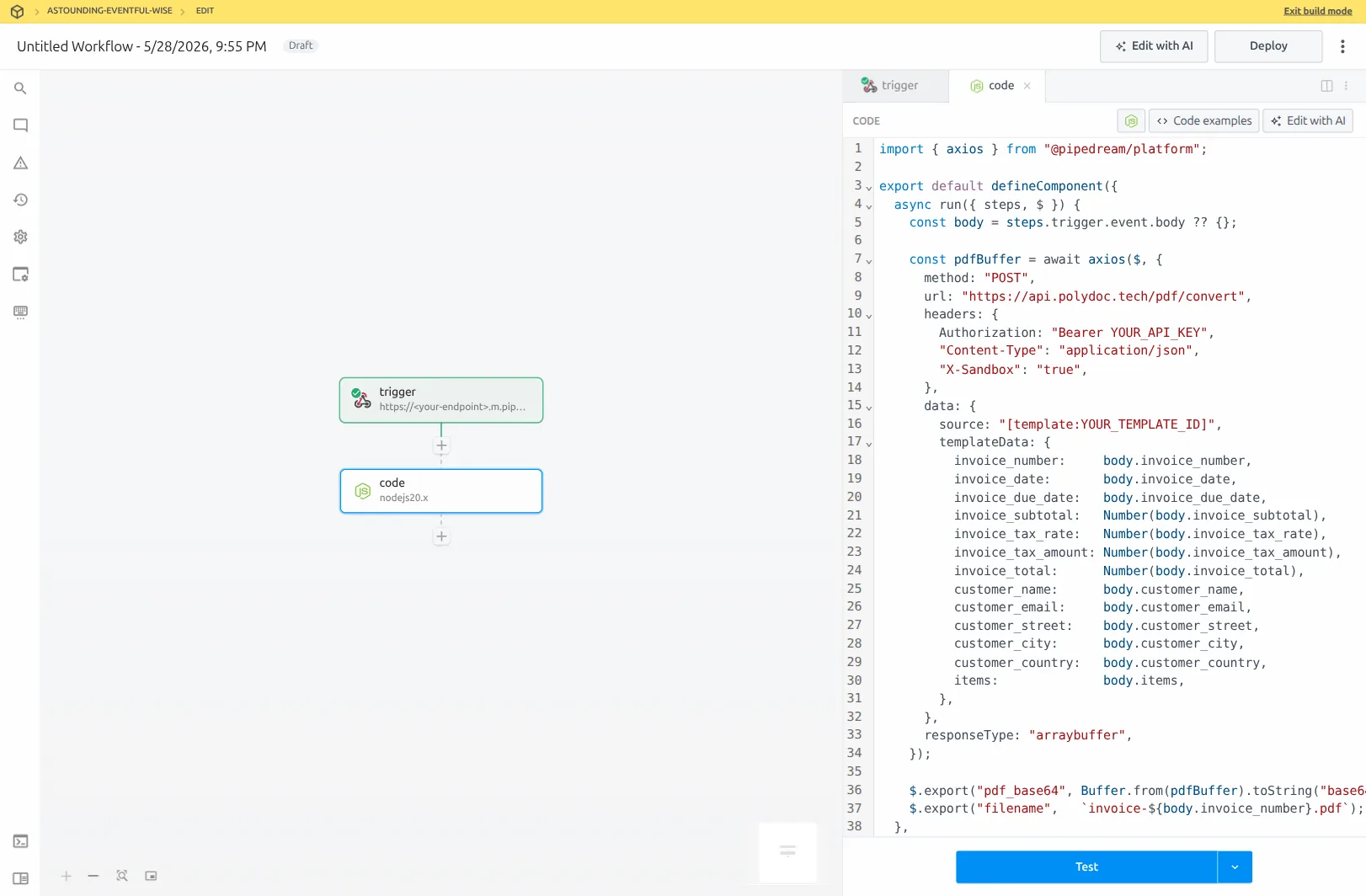The image size is (1366, 896).
Task: Zoom in on the canvas with plus
Action: coord(67,876)
